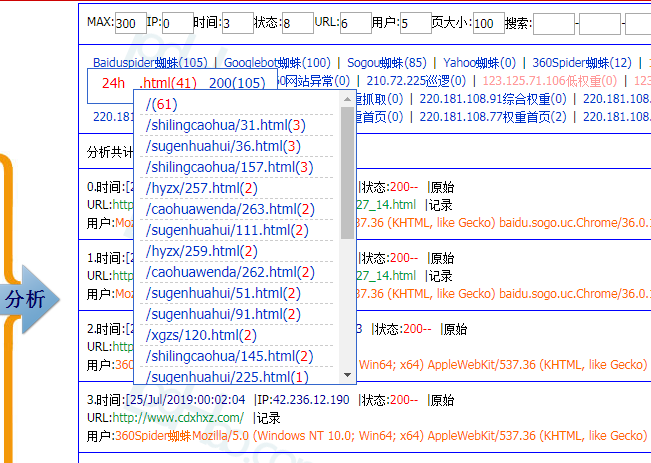This screenshot has width=651, height=463.
Task: Click the first 搜索 search box
Action: [x=554, y=24]
